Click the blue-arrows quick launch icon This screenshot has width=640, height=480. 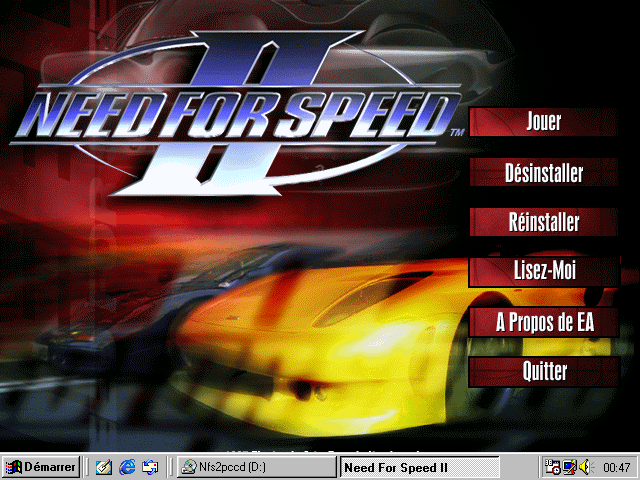pyautogui.click(x=150, y=467)
